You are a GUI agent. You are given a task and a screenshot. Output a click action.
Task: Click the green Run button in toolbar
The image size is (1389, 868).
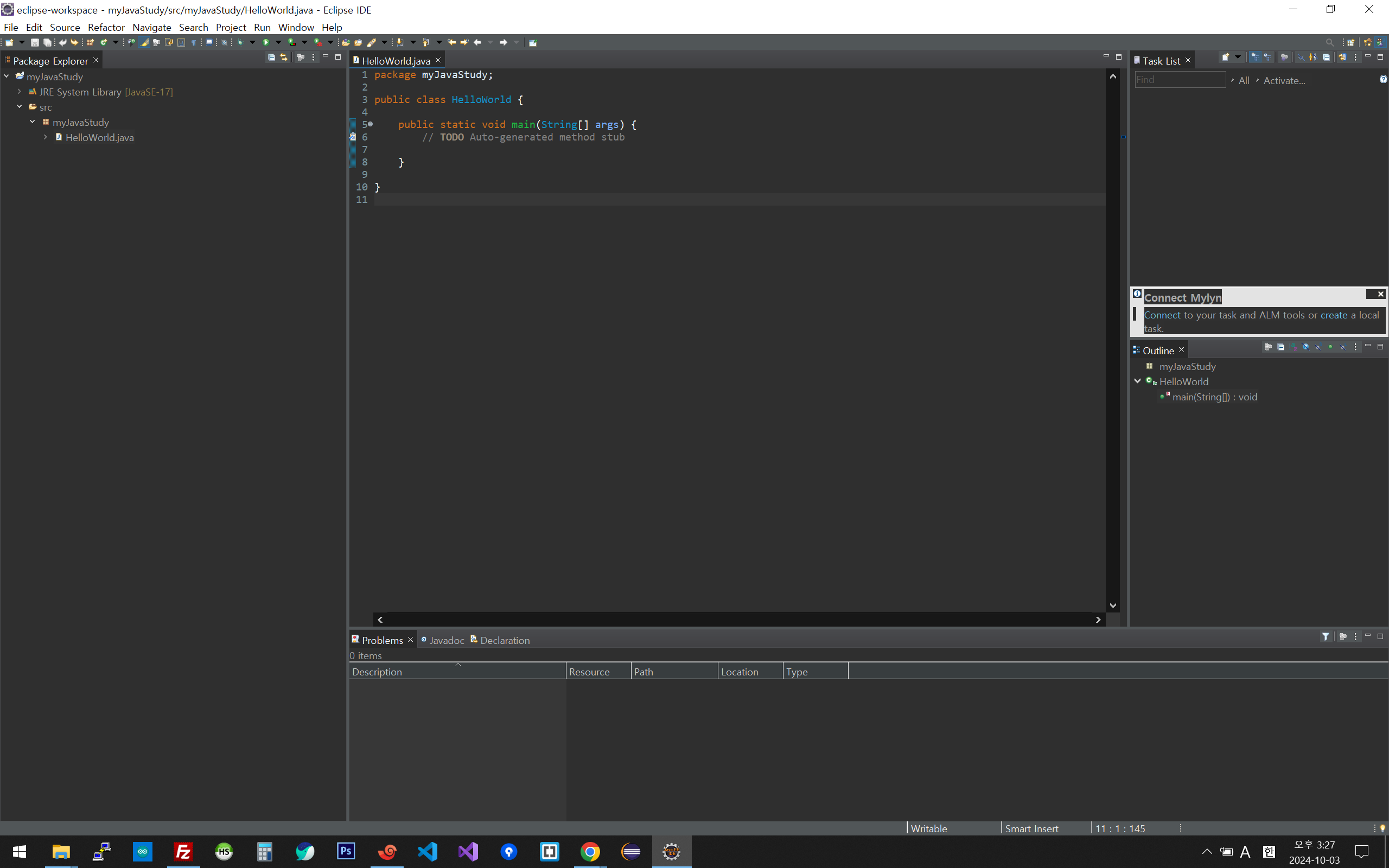click(x=266, y=42)
